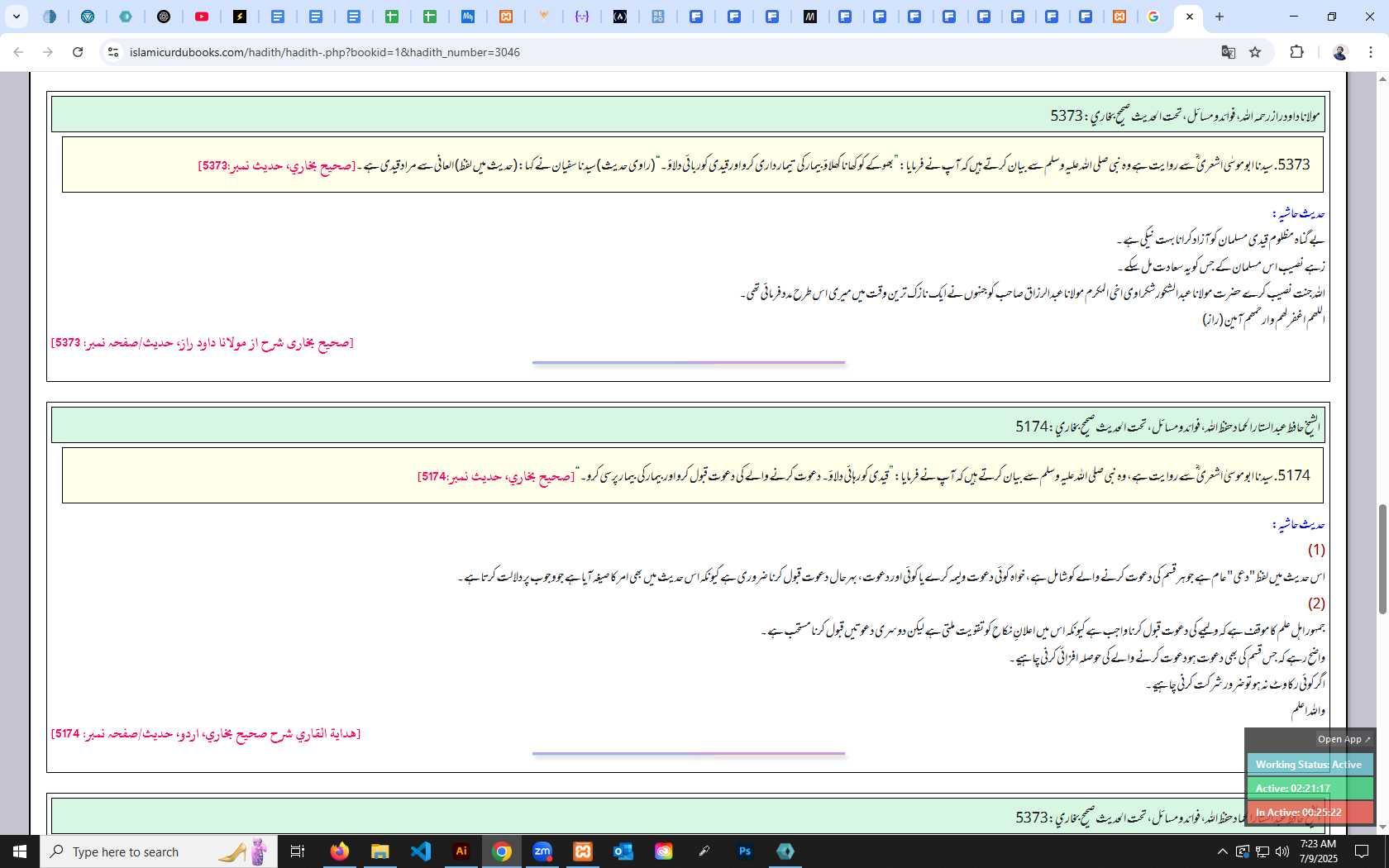Open clock showing 7:23 AM
The image size is (1389, 868).
point(1318,851)
